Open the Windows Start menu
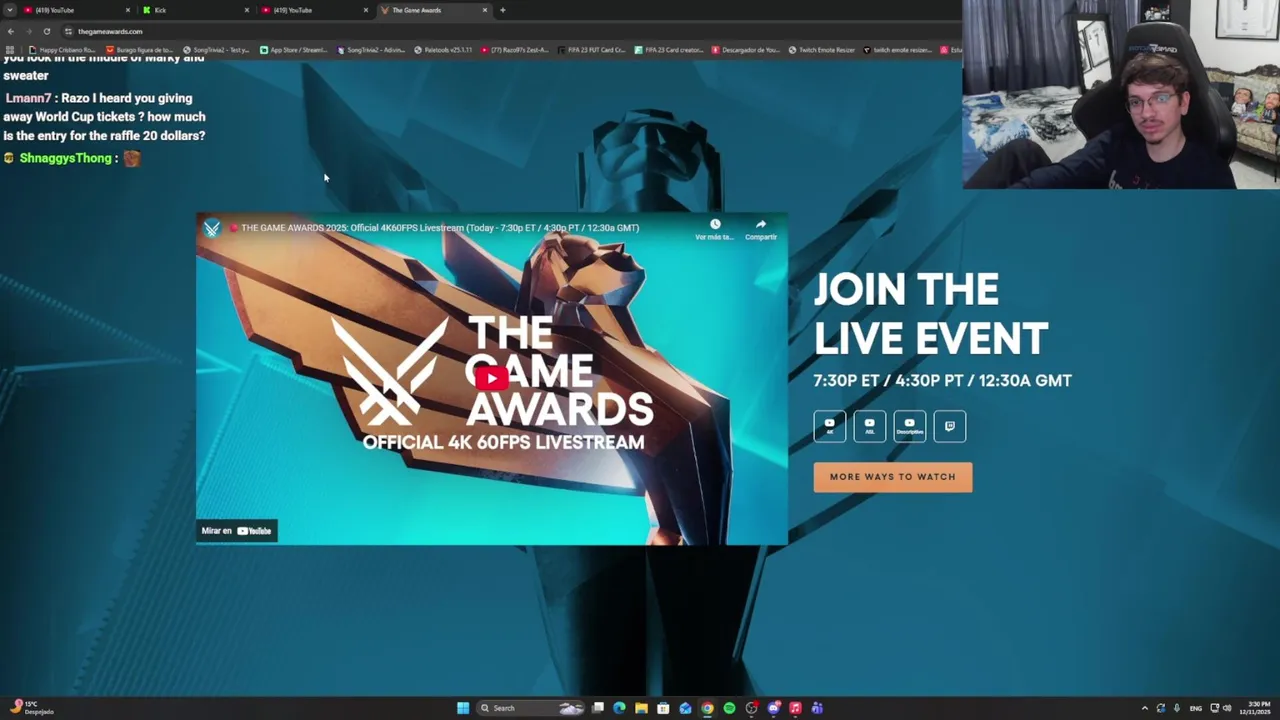 pyautogui.click(x=463, y=708)
